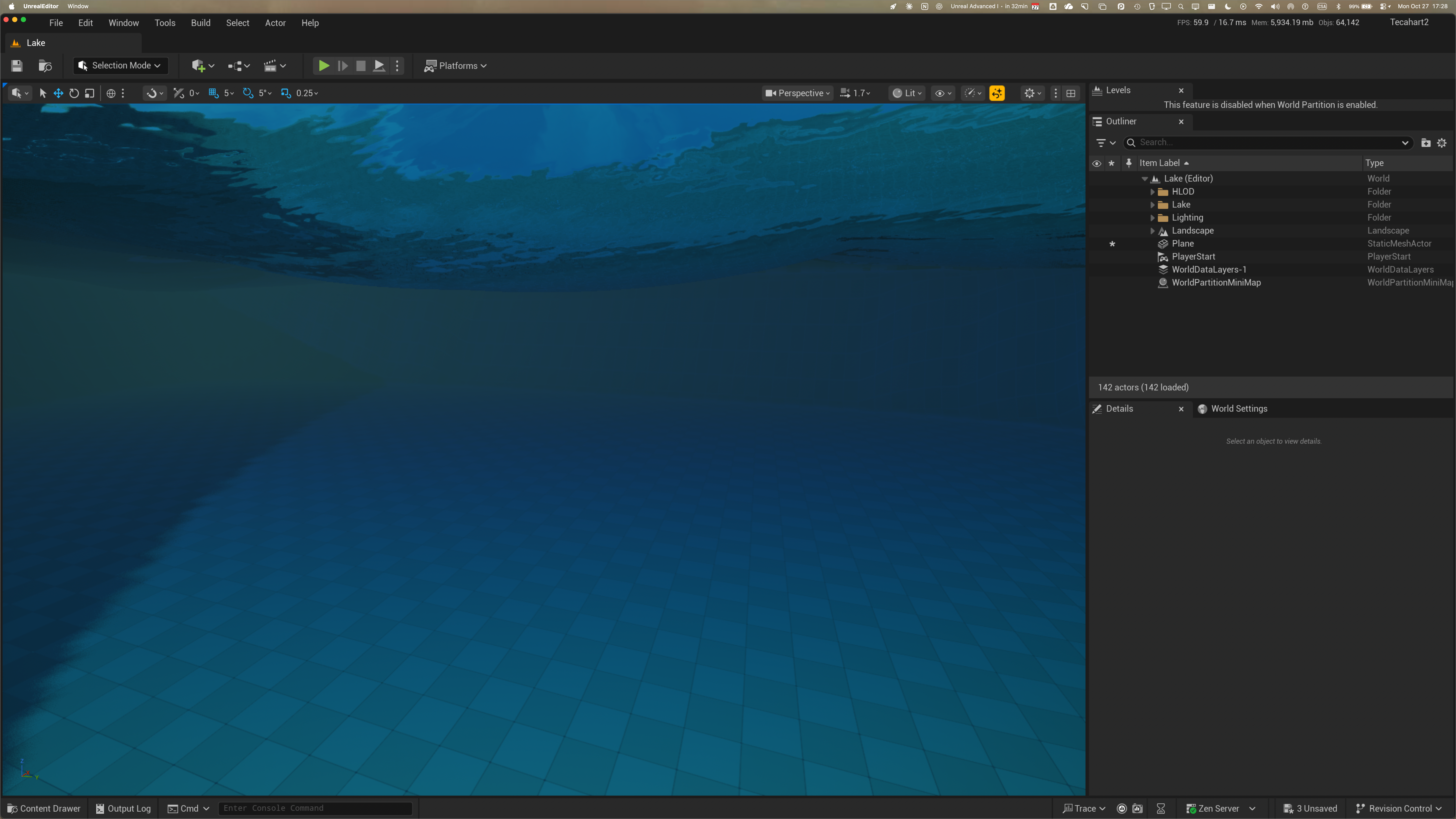Open the Platforms dropdown
The image size is (1456, 819).
point(456,66)
